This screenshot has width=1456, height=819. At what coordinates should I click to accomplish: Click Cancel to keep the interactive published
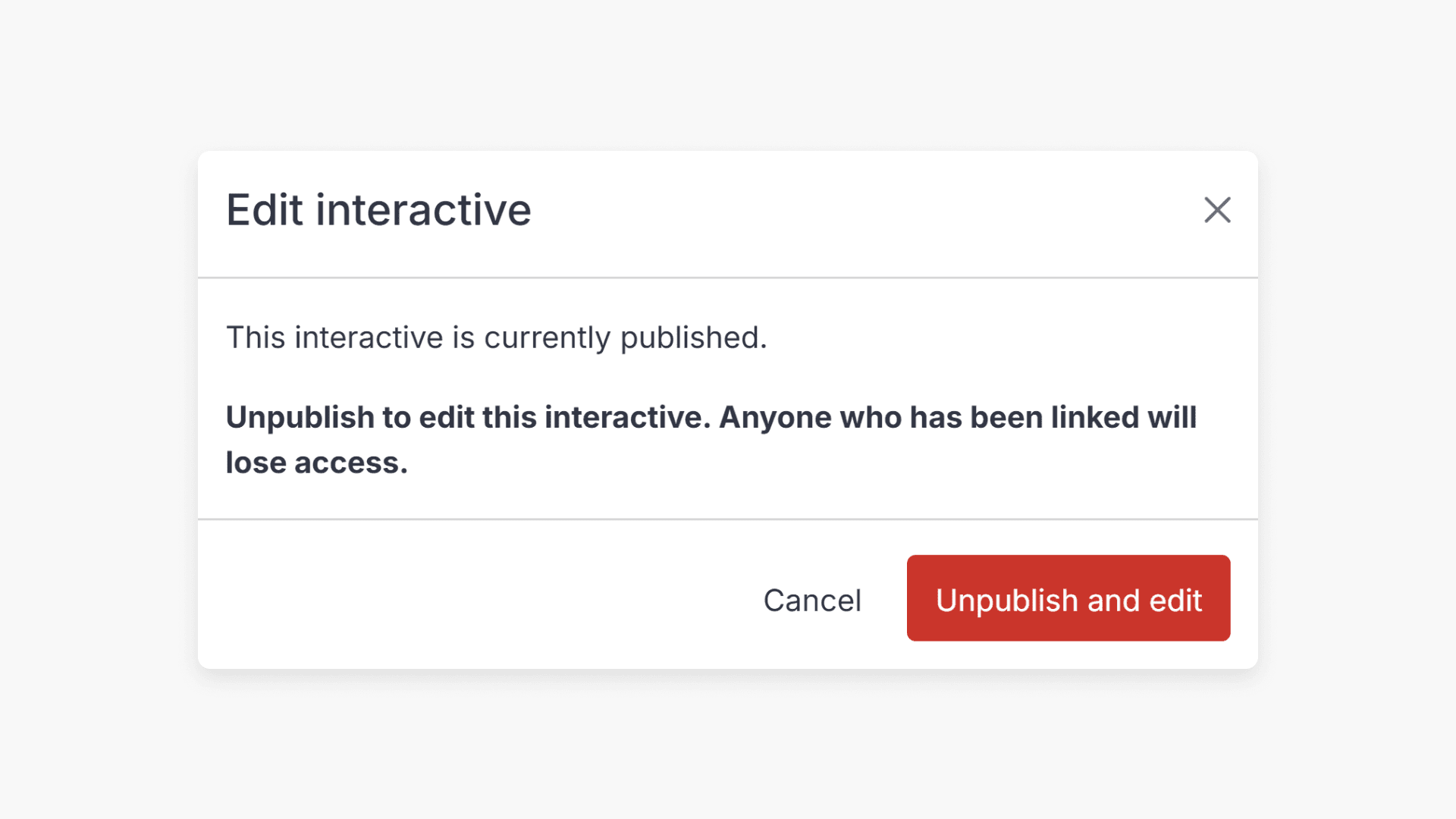812,599
